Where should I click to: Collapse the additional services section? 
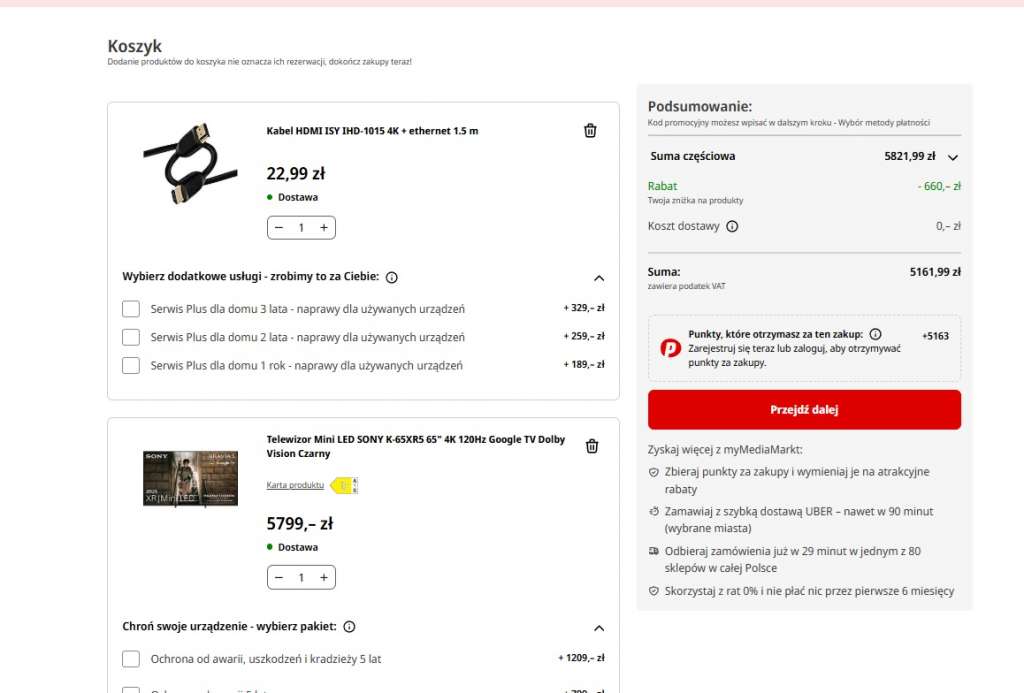click(x=598, y=277)
